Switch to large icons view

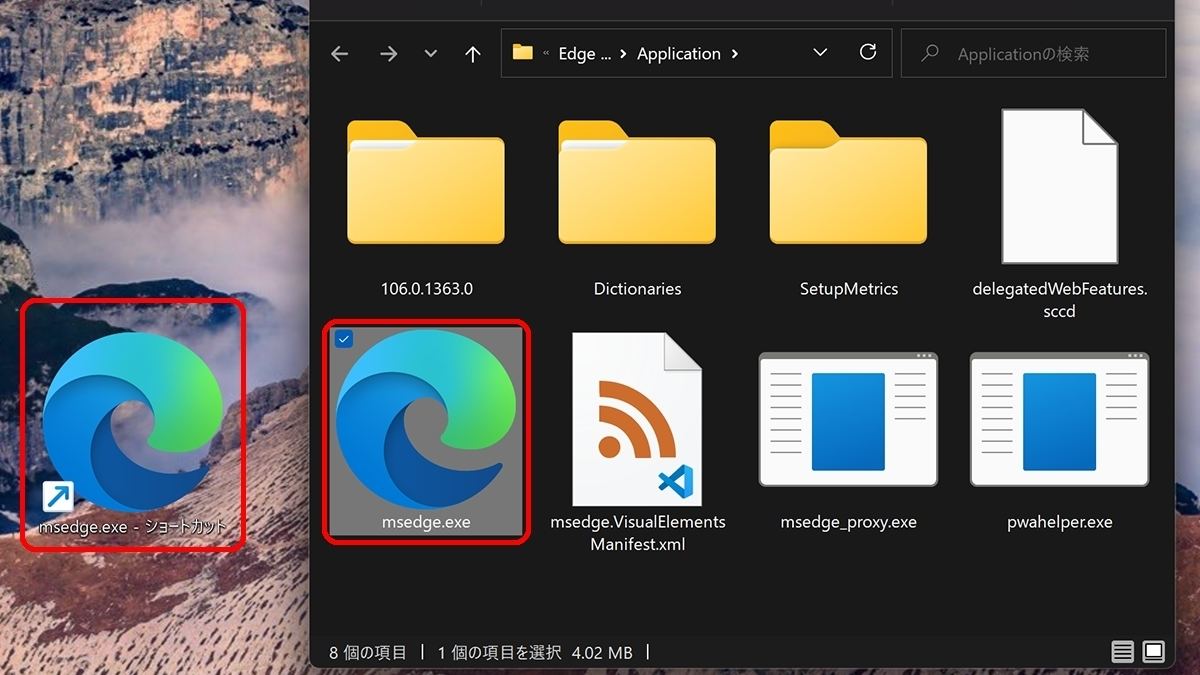point(1153,652)
